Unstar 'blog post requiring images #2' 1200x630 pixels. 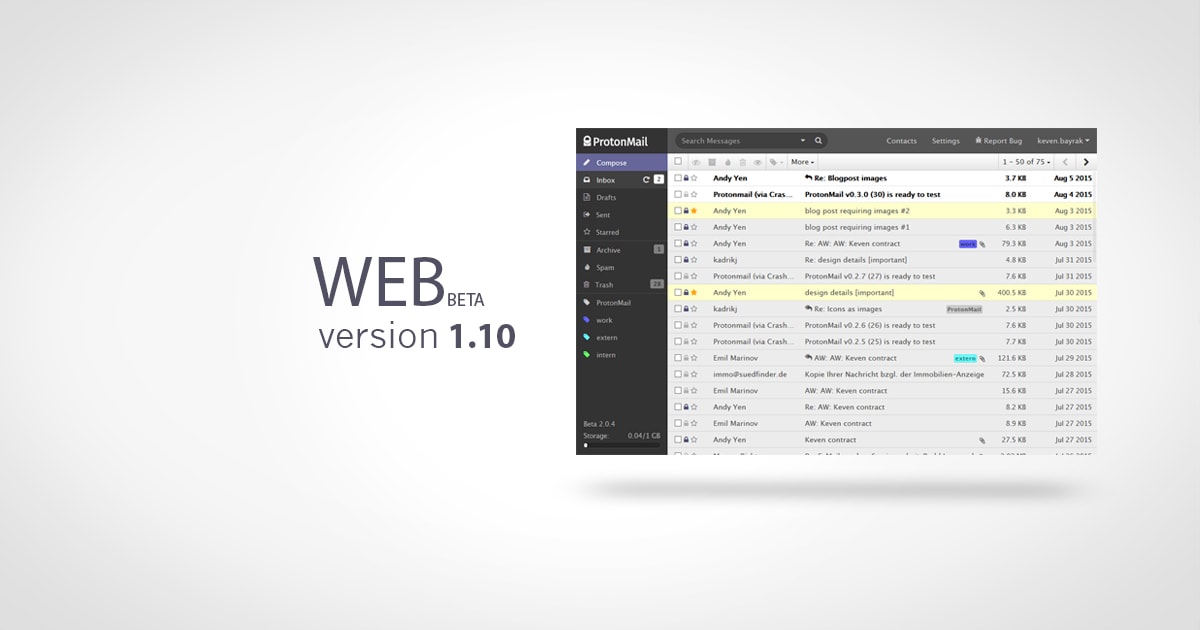click(694, 211)
